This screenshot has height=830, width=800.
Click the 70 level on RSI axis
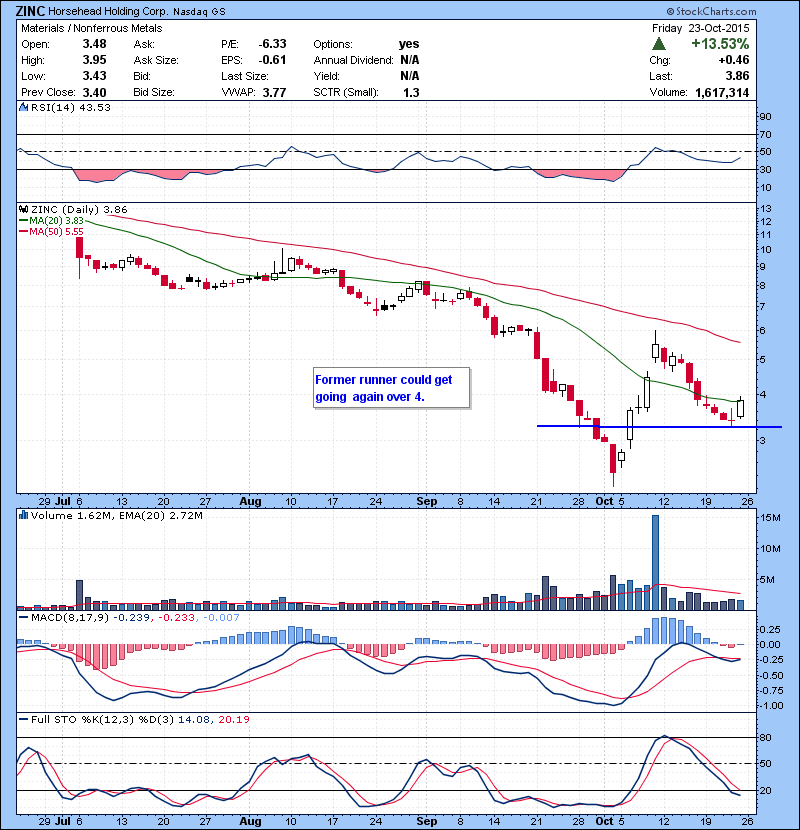click(766, 134)
